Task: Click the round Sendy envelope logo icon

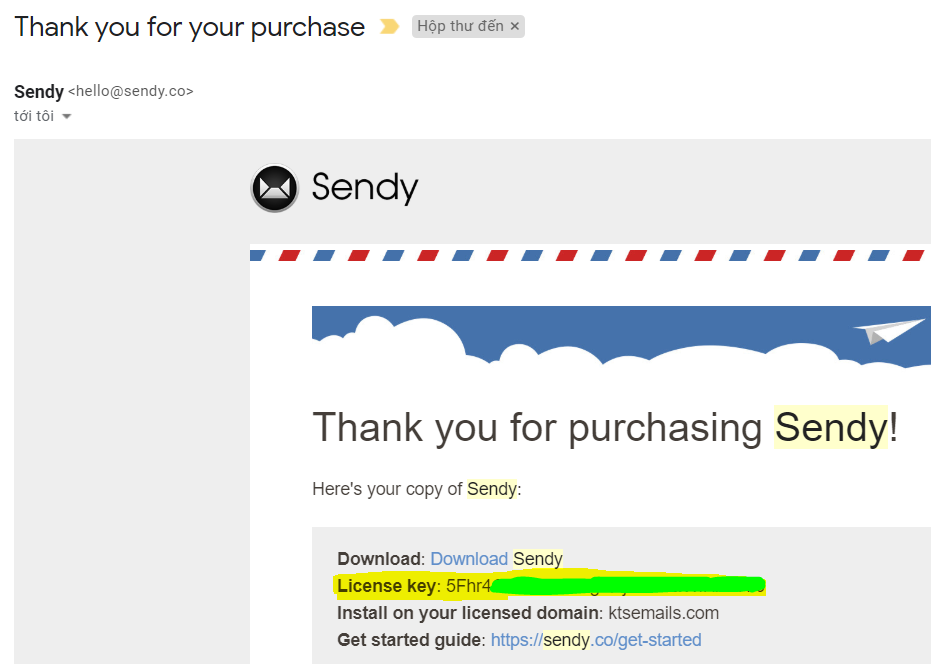Action: tap(275, 188)
